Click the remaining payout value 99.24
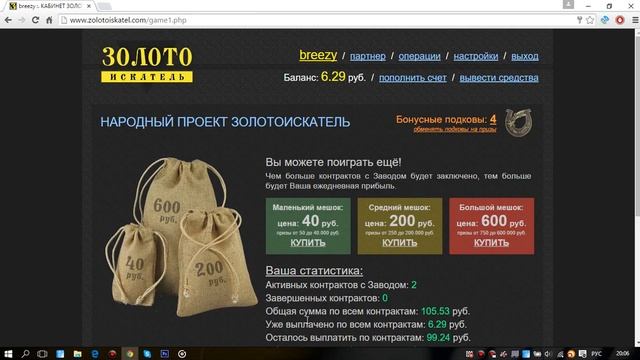 coord(438,338)
